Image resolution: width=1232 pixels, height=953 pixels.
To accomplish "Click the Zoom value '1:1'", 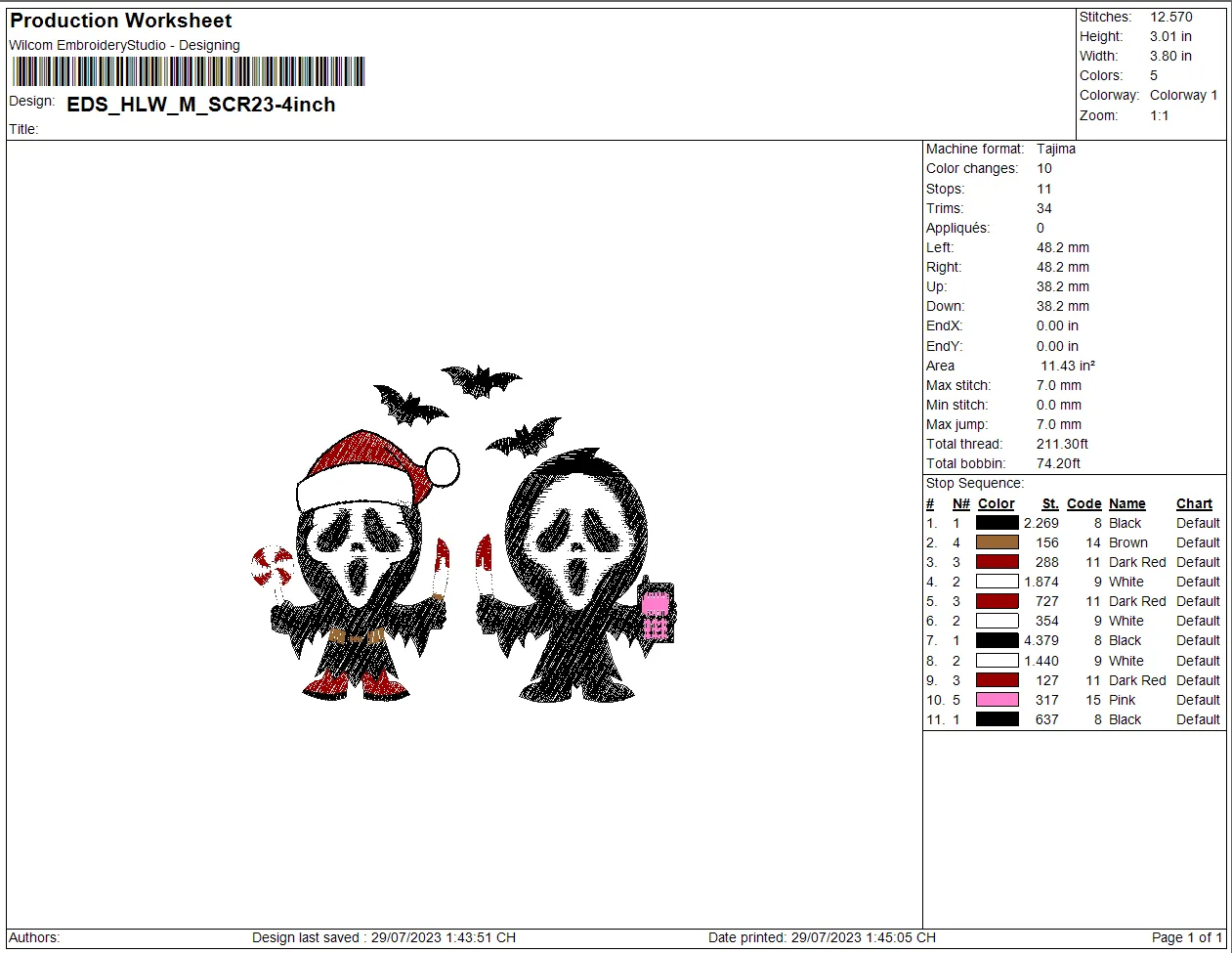I will pyautogui.click(x=1160, y=115).
